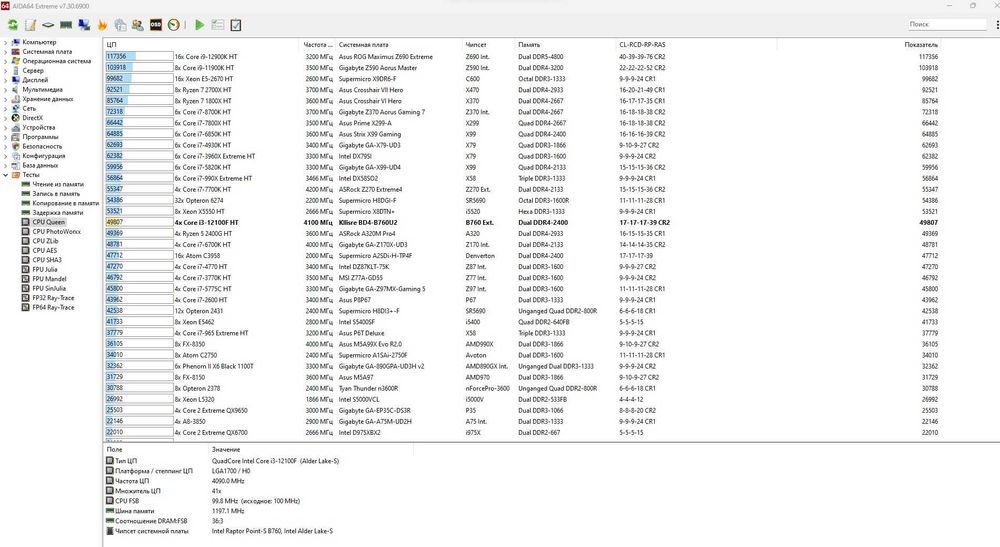Start the system stability test flame icon
Viewport: 1000px width, 547px height.
coord(102,25)
